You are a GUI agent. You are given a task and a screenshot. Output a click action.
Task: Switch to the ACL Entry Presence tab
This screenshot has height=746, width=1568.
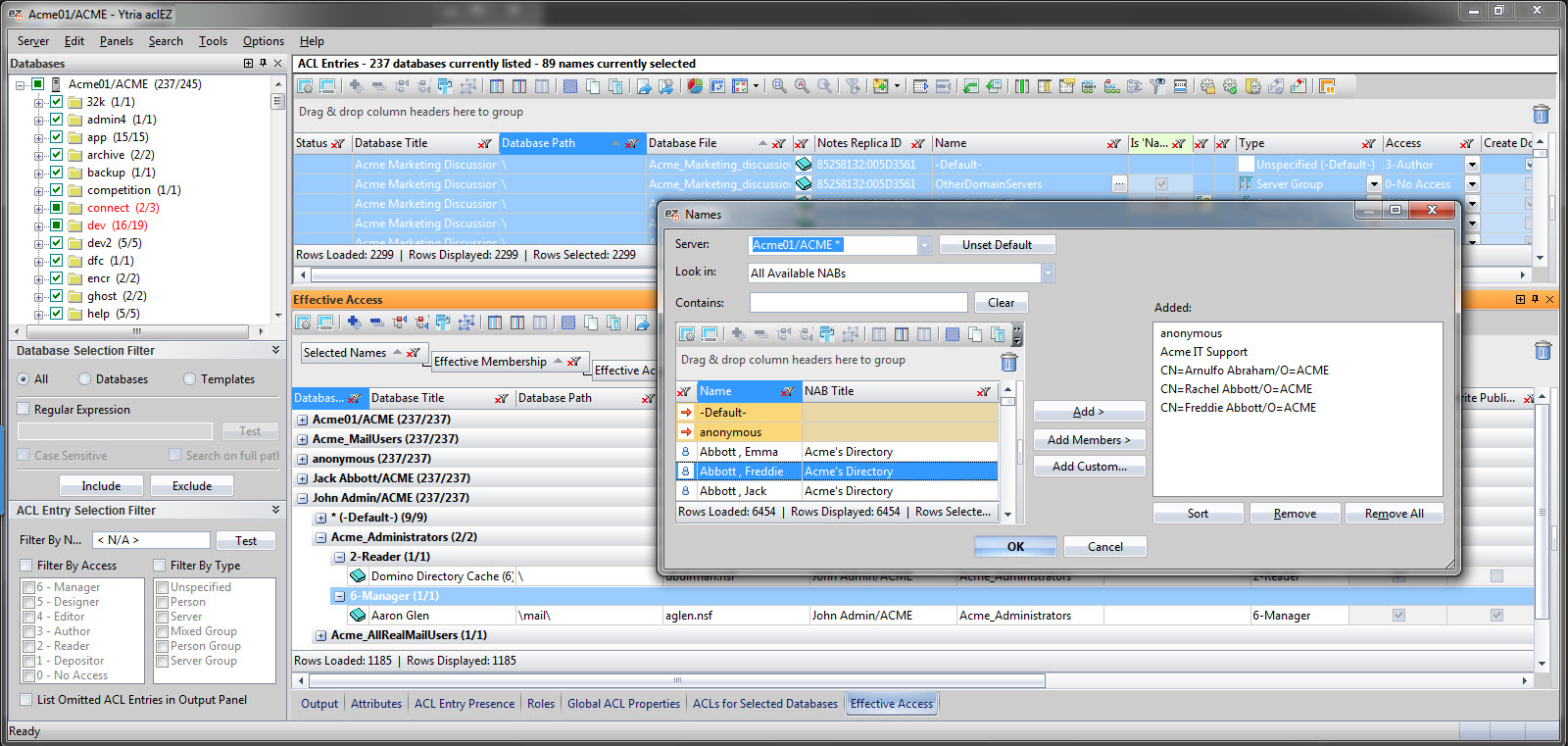click(x=465, y=703)
